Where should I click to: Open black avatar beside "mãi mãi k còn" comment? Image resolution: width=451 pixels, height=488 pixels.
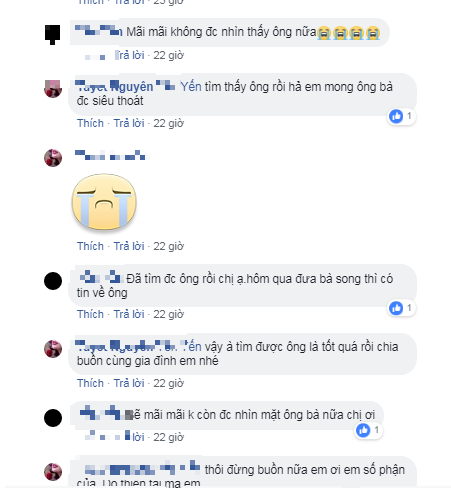click(x=53, y=418)
